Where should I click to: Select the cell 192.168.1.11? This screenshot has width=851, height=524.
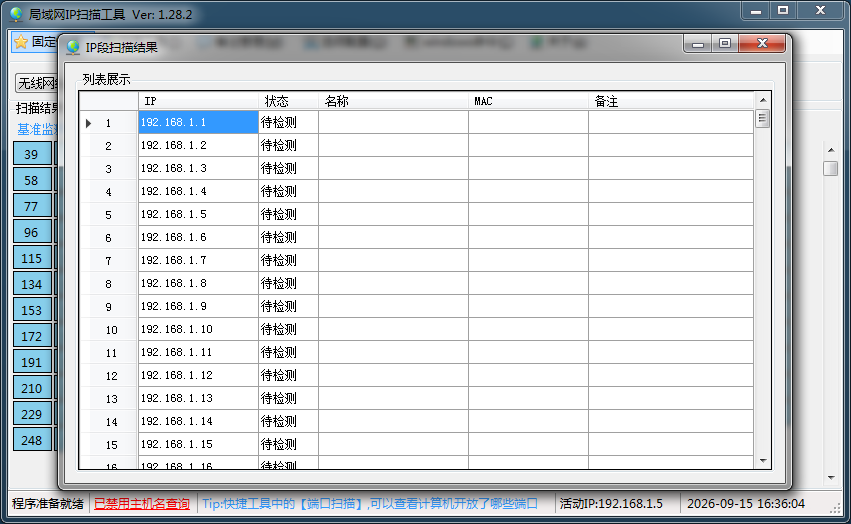tap(198, 352)
